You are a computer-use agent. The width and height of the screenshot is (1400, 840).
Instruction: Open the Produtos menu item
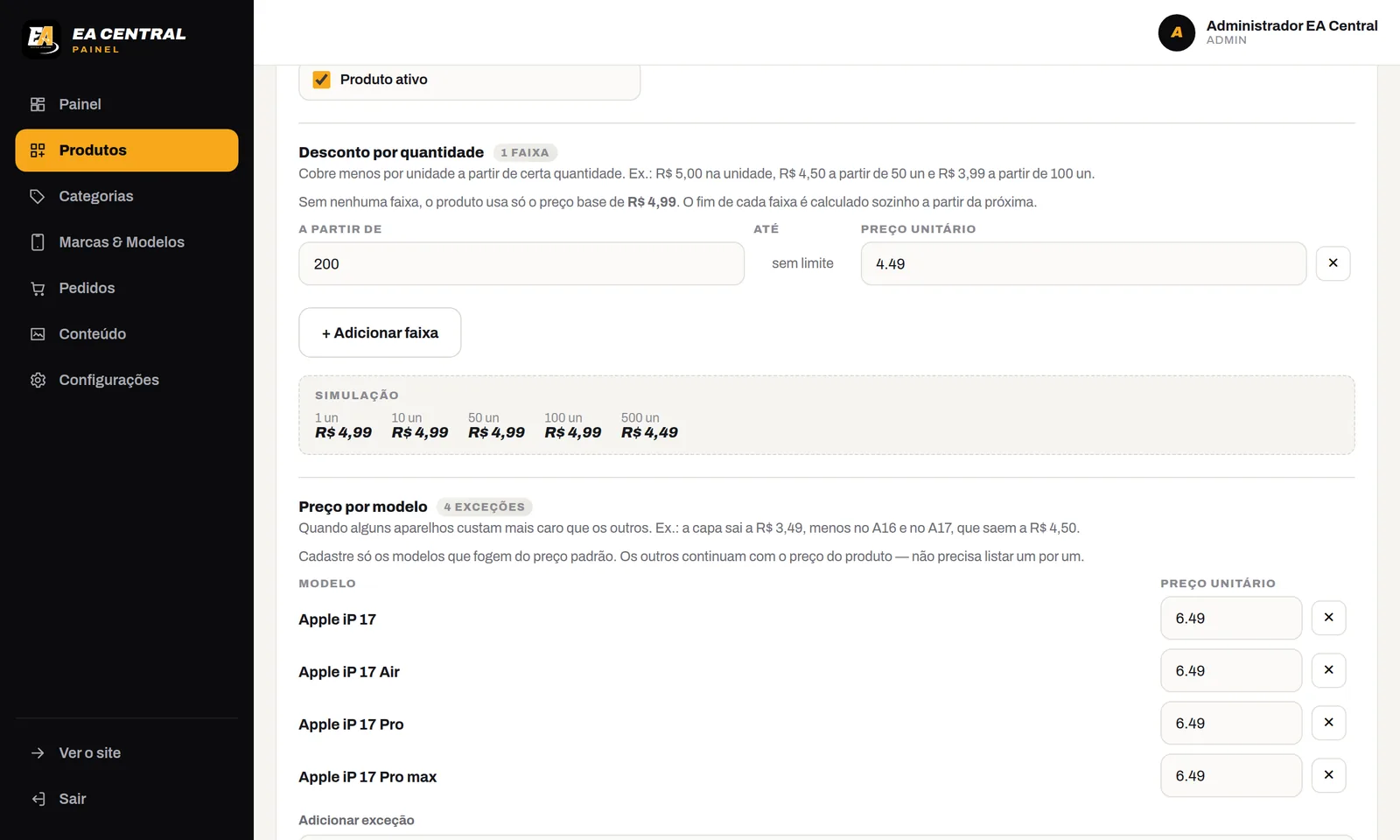[x=127, y=150]
